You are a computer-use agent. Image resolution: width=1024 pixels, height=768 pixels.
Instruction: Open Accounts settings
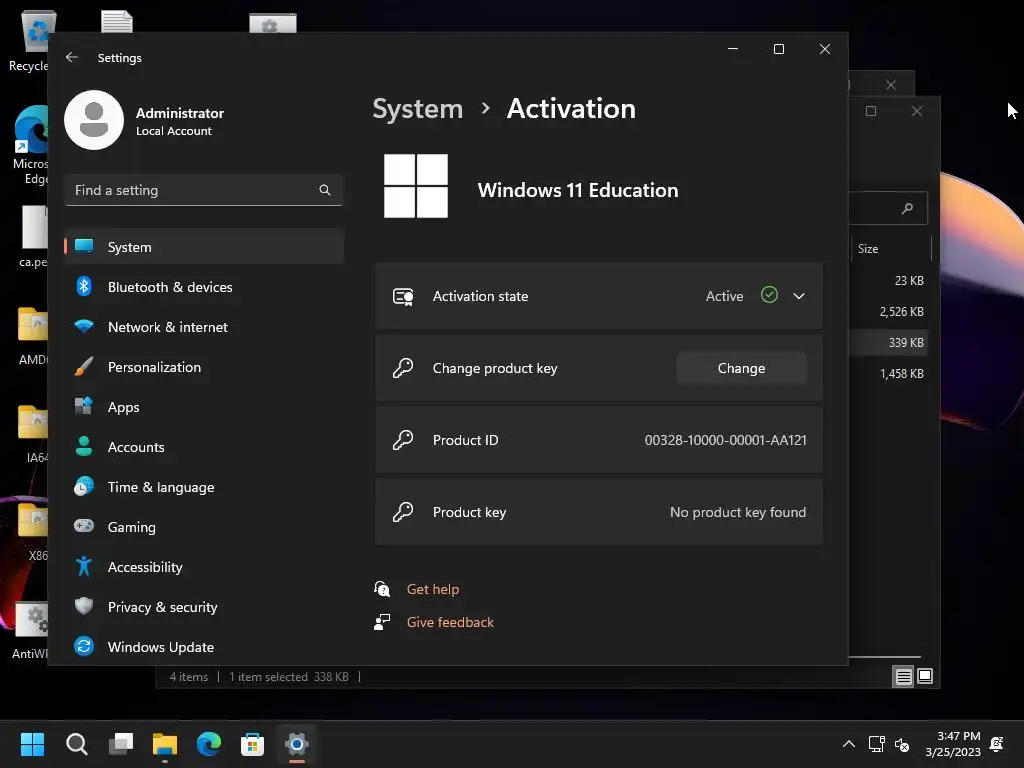point(204,447)
